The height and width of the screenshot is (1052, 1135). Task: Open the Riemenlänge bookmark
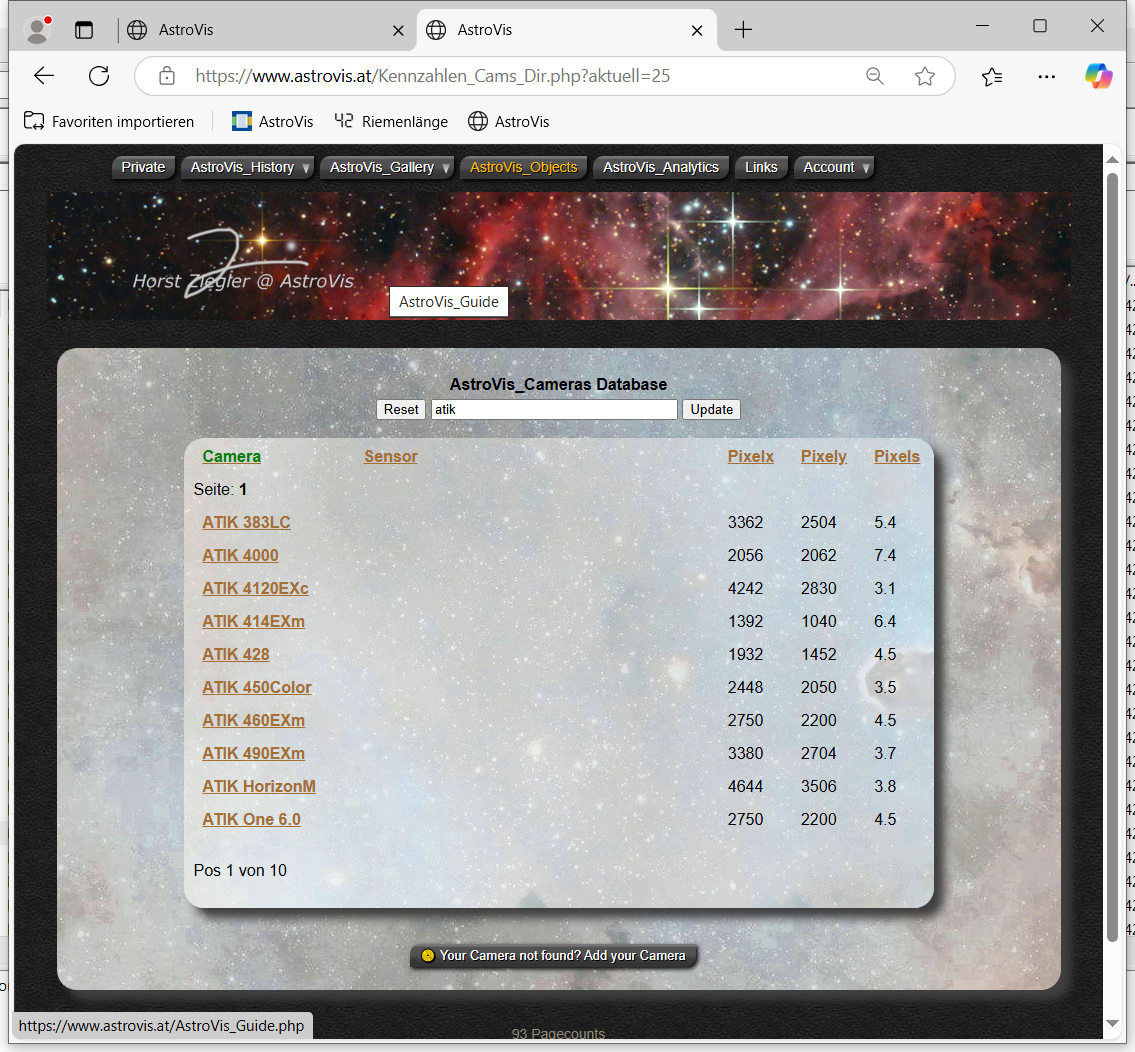(391, 122)
